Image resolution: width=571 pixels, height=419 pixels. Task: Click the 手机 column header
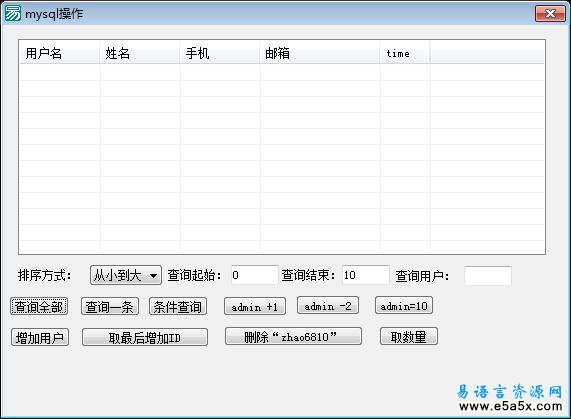220,53
